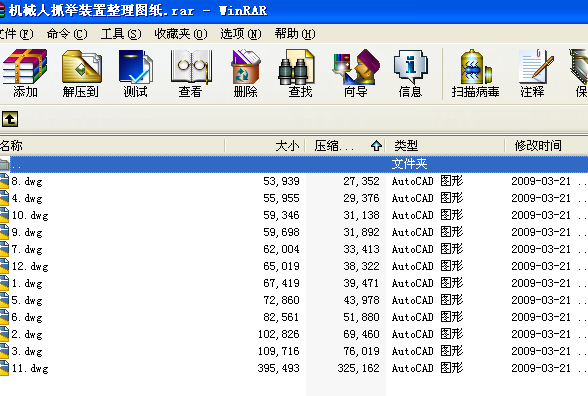This screenshot has width=588, height=396.
Task: Select file name 12.dwg
Action: [x=30, y=267]
